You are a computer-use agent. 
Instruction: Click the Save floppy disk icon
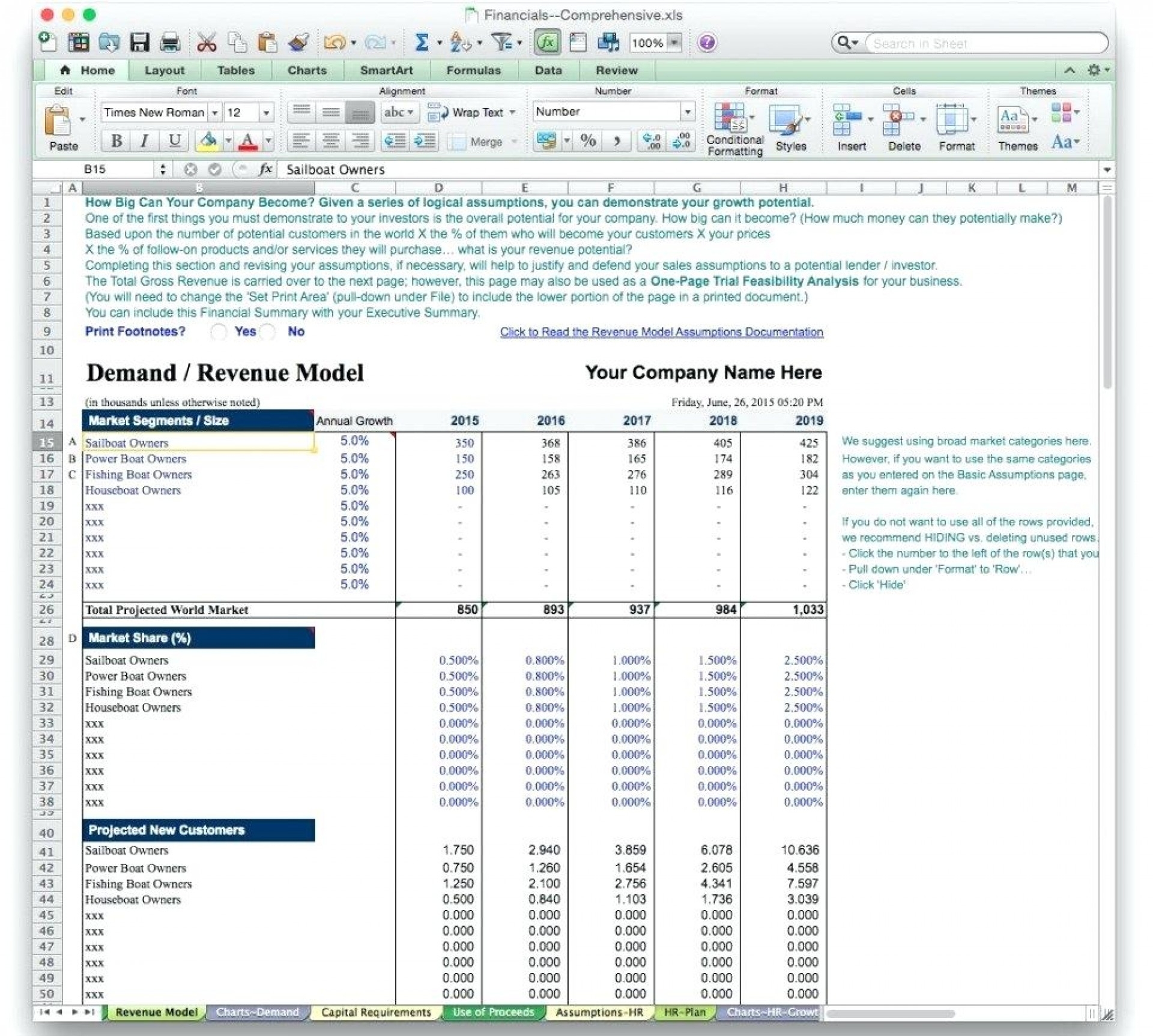click(x=139, y=43)
